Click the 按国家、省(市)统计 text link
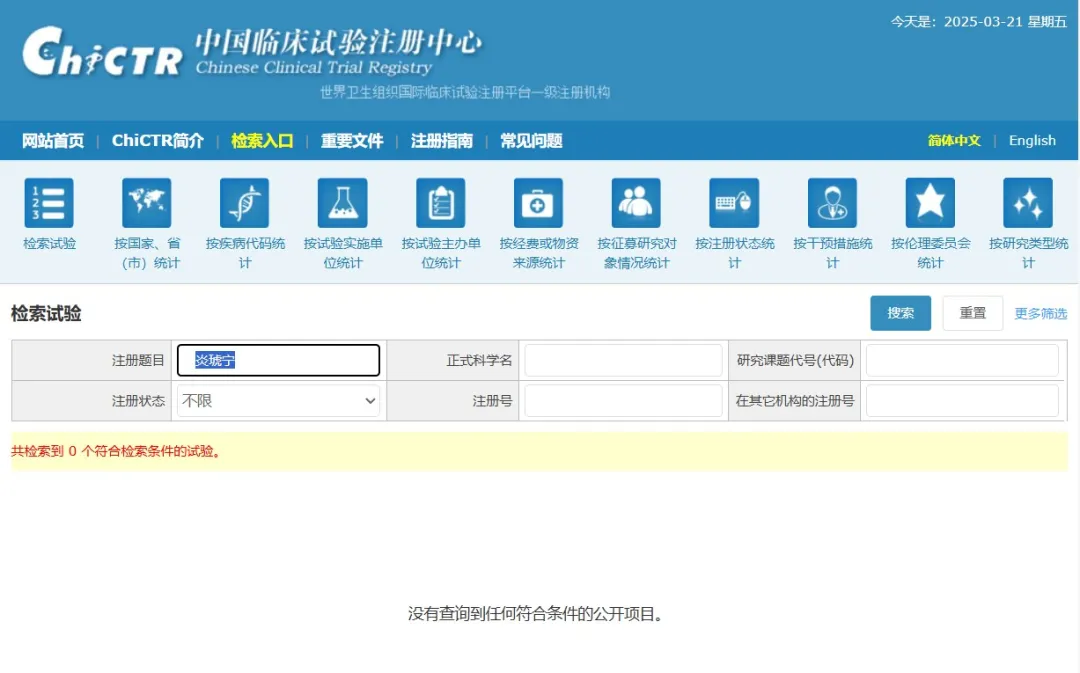1080x673 pixels. tap(147, 253)
